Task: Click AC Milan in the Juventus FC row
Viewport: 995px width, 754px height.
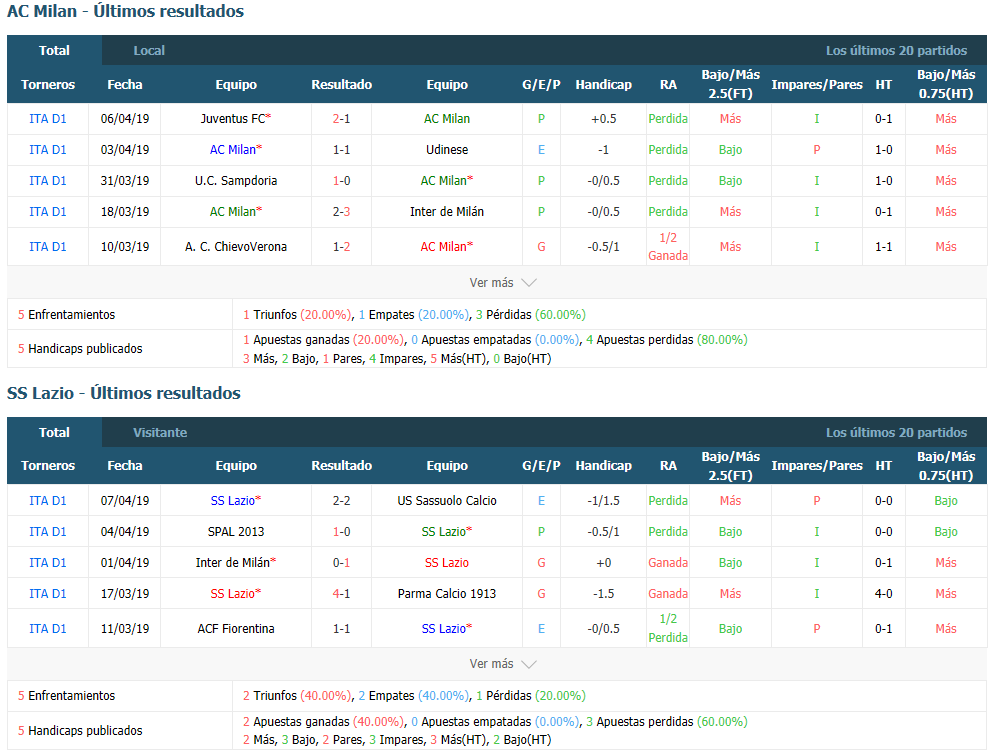Action: 447,119
